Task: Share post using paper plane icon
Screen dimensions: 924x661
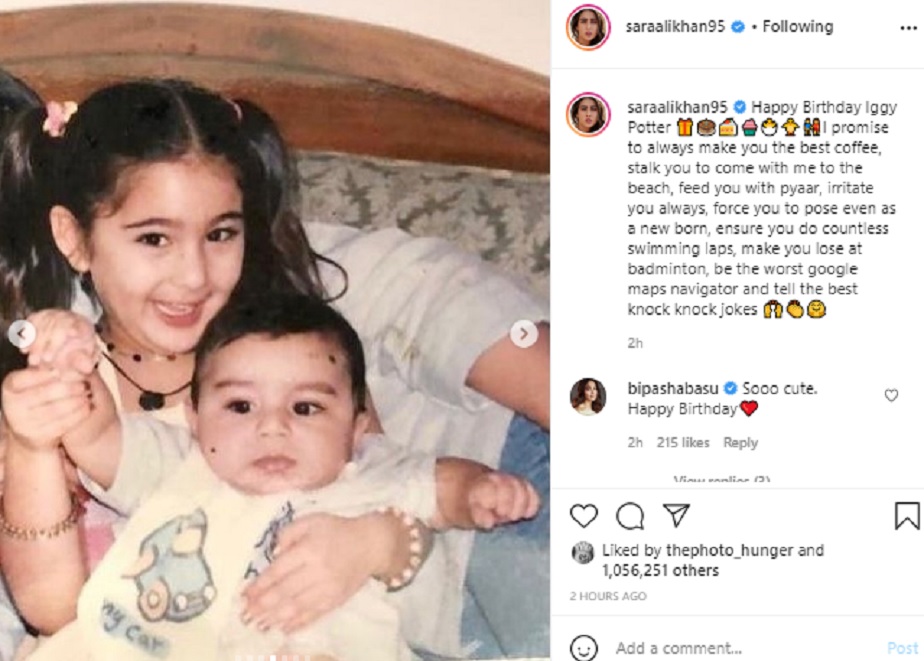Action: pos(676,515)
